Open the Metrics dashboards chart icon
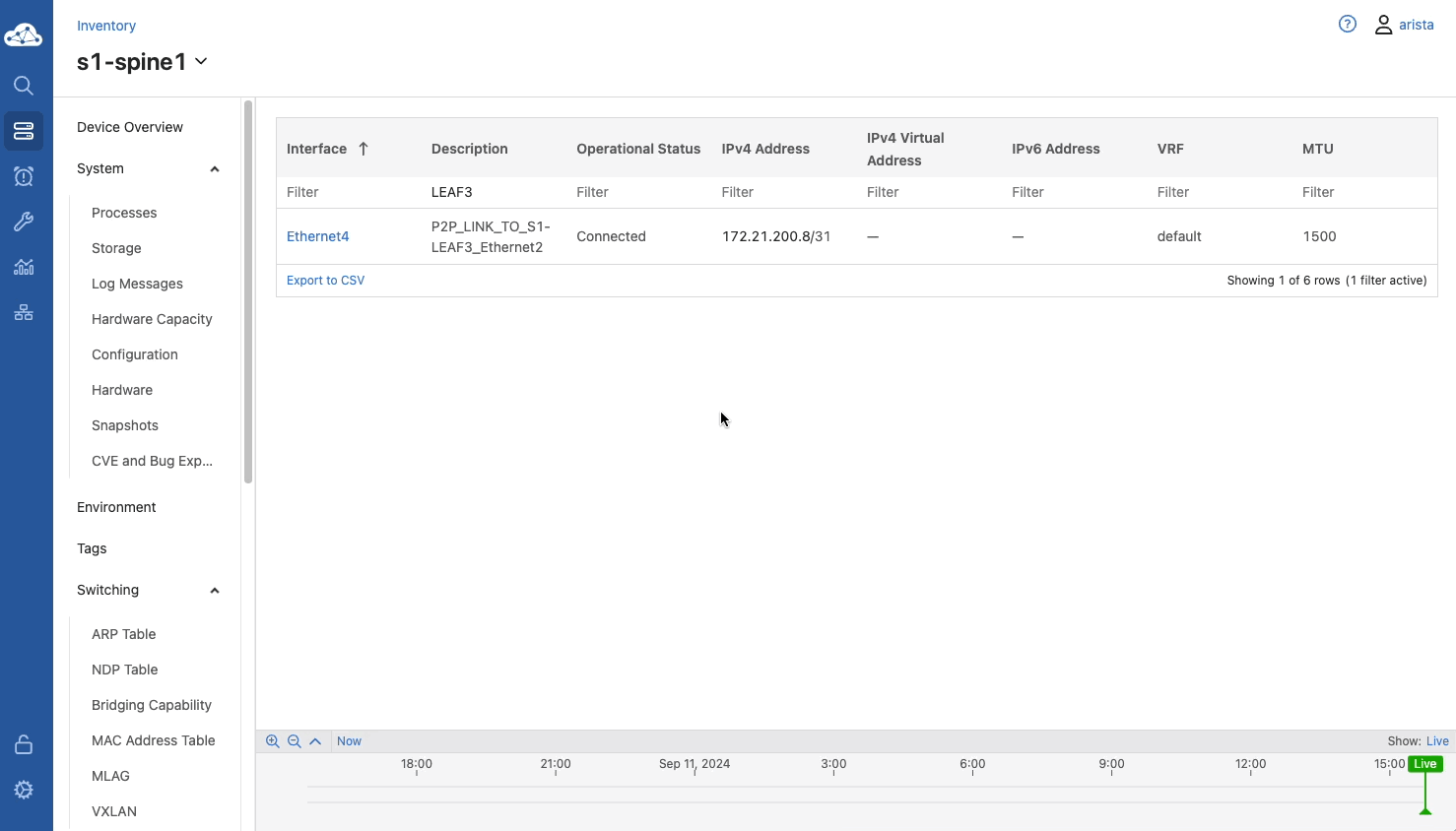1456x831 pixels. click(x=24, y=267)
